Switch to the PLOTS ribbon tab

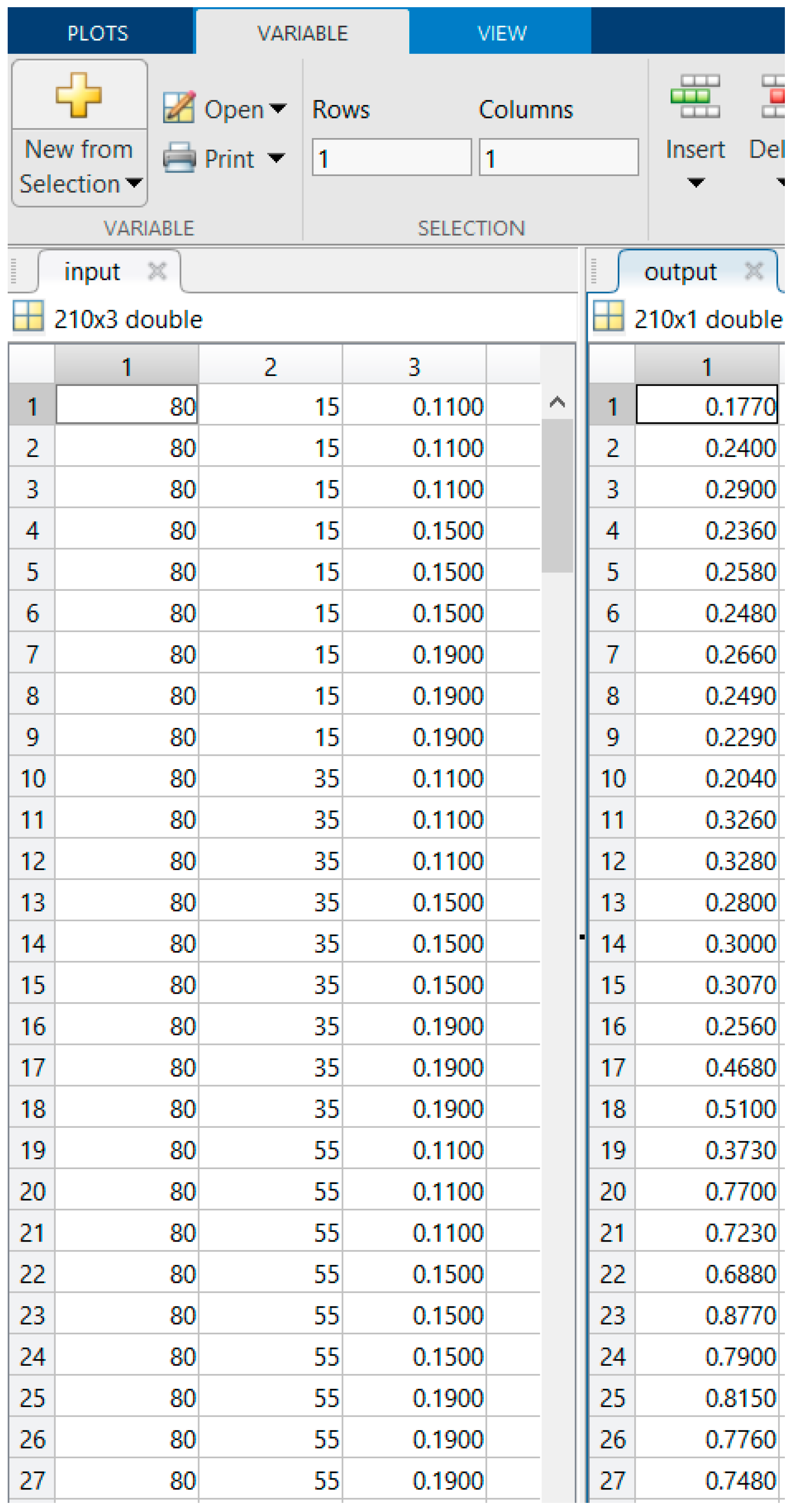coord(98,33)
